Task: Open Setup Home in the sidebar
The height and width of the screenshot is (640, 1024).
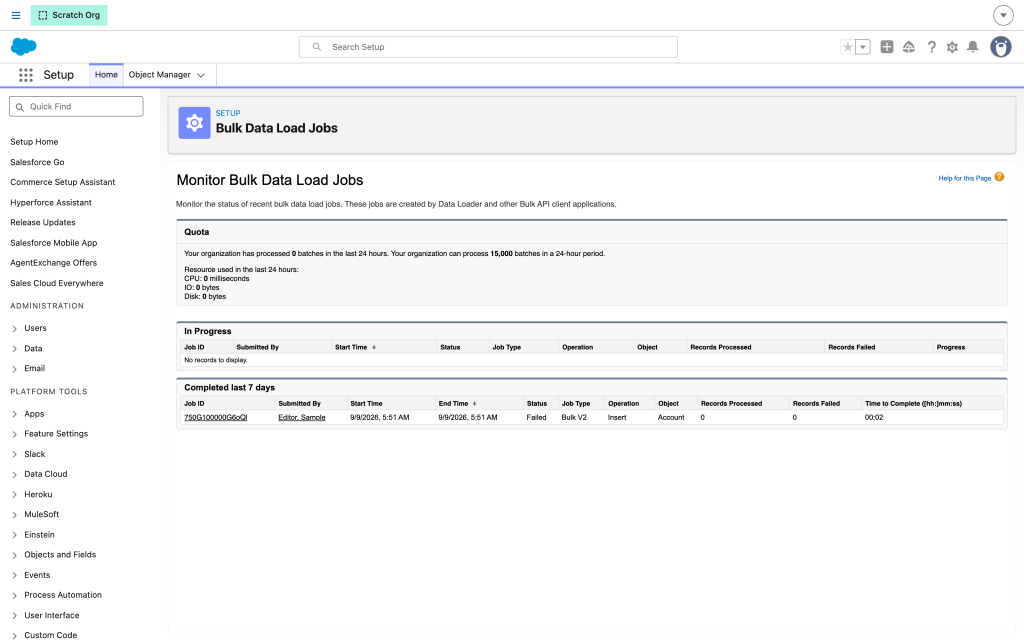Action: click(34, 142)
